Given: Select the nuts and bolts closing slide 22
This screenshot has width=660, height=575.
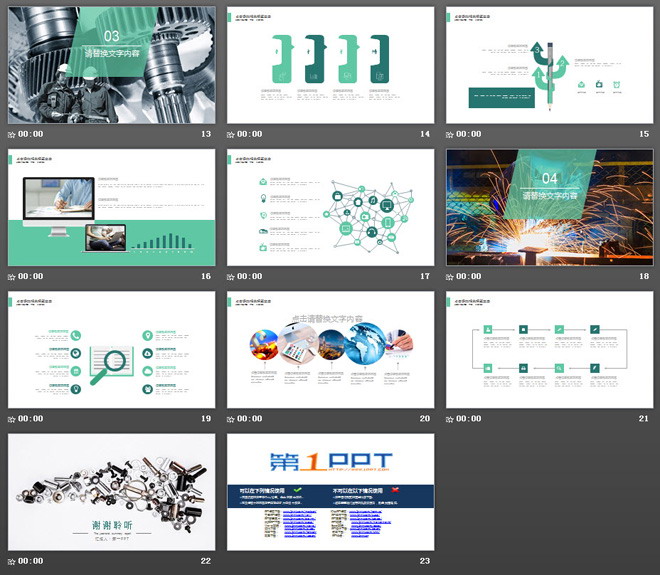Looking at the screenshot, I should pos(111,492).
